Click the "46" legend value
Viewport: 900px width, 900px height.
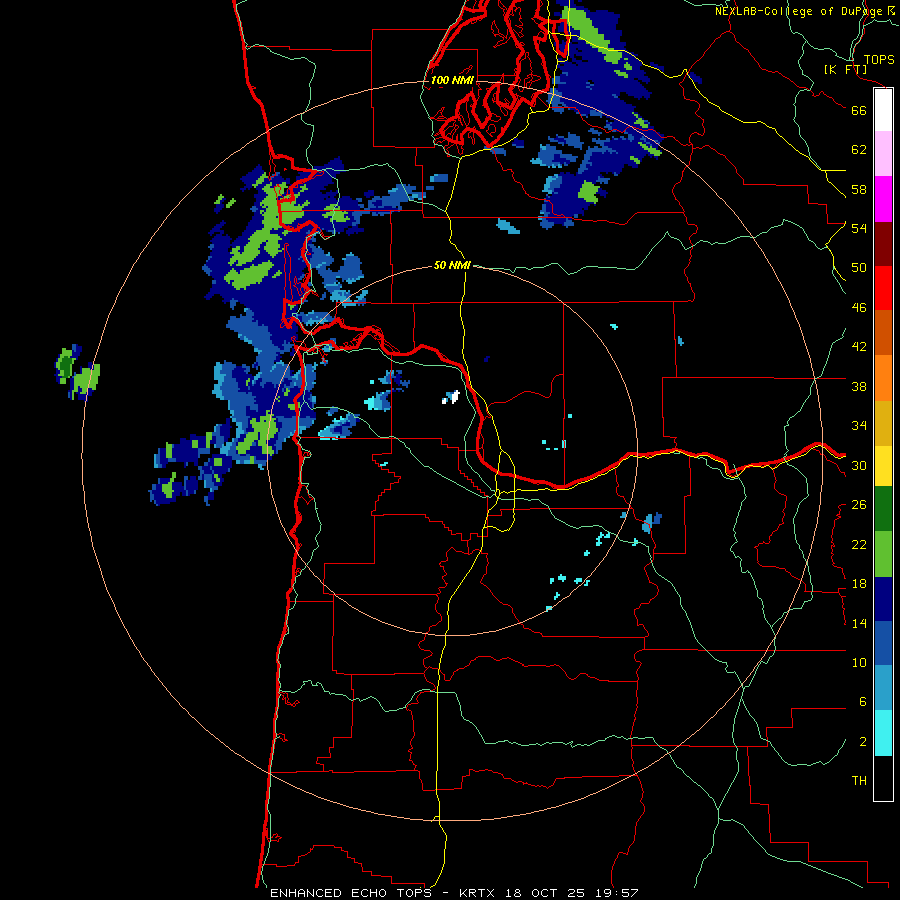[859, 308]
